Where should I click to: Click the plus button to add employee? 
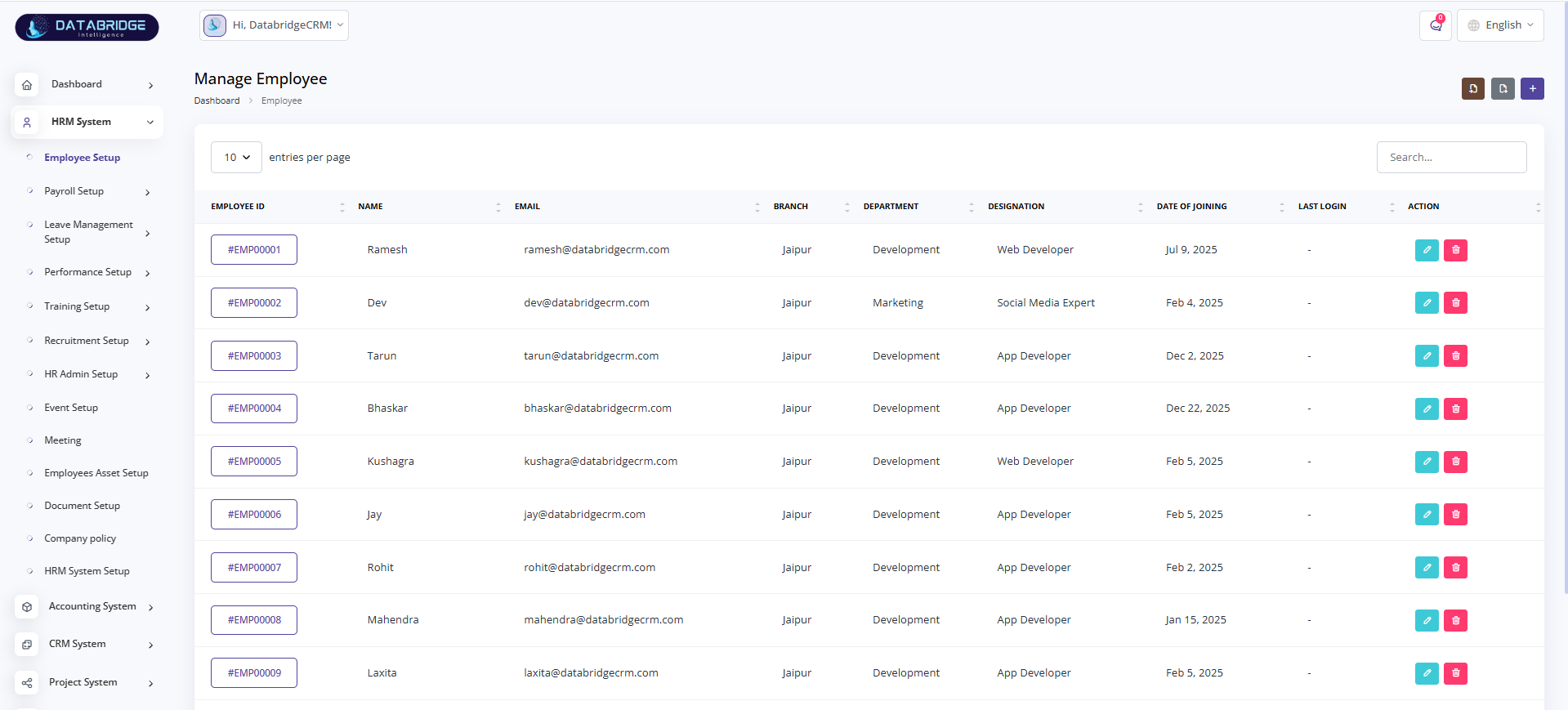(x=1533, y=88)
